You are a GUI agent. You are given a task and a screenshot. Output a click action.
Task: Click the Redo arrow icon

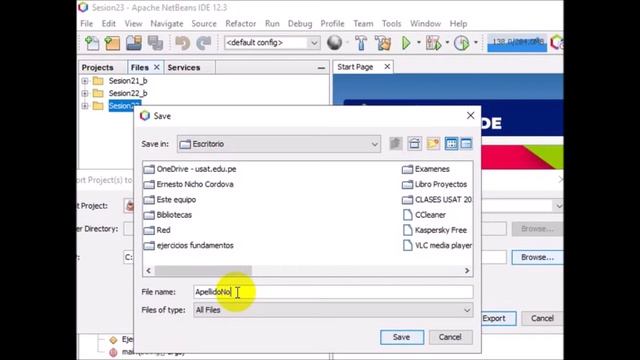(x=204, y=43)
